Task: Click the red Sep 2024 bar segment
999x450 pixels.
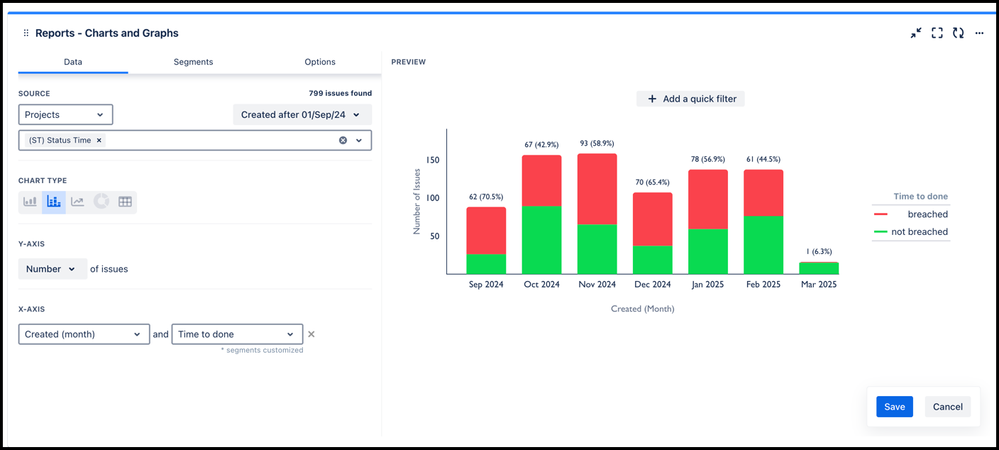Action: 486,231
